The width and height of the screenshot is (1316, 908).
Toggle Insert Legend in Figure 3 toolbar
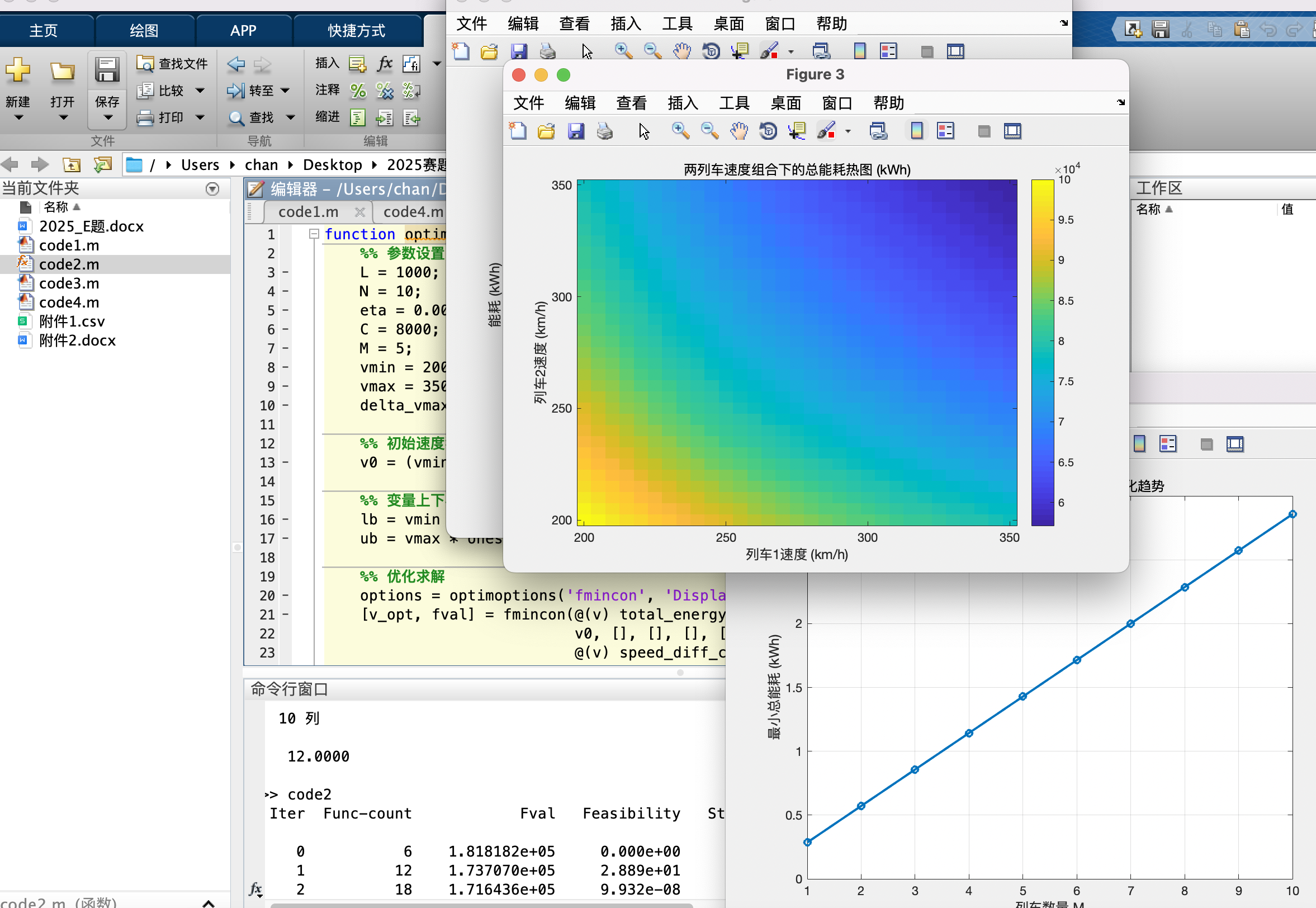click(946, 131)
